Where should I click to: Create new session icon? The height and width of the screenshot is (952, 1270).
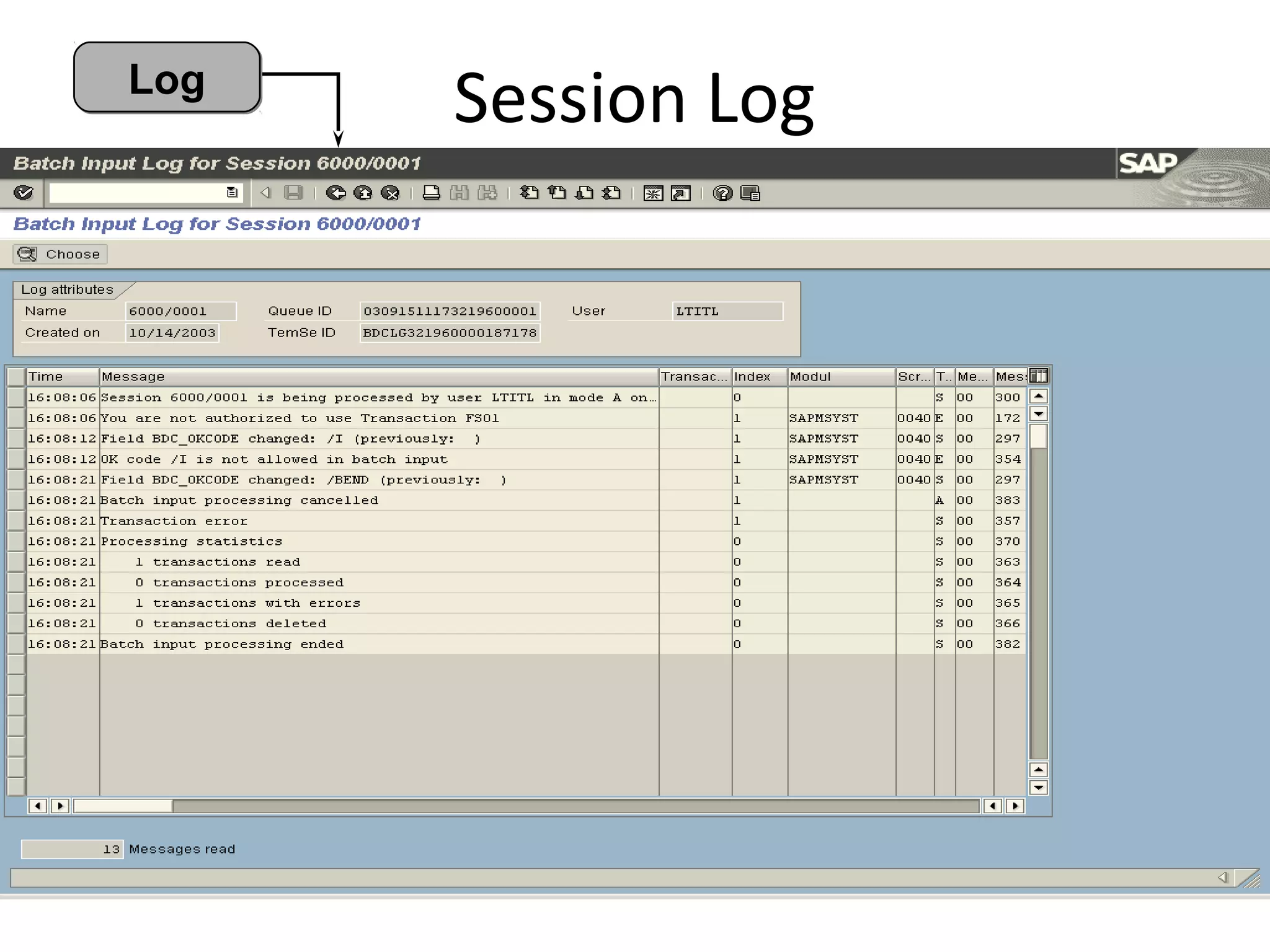[x=653, y=193]
